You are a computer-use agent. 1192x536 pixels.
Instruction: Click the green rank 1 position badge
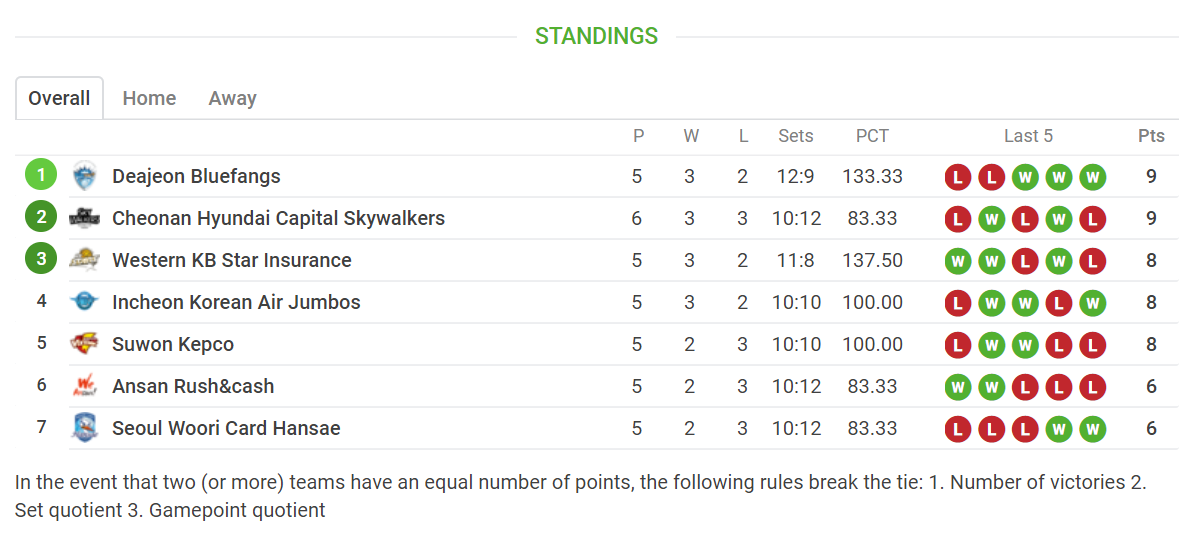click(x=41, y=176)
